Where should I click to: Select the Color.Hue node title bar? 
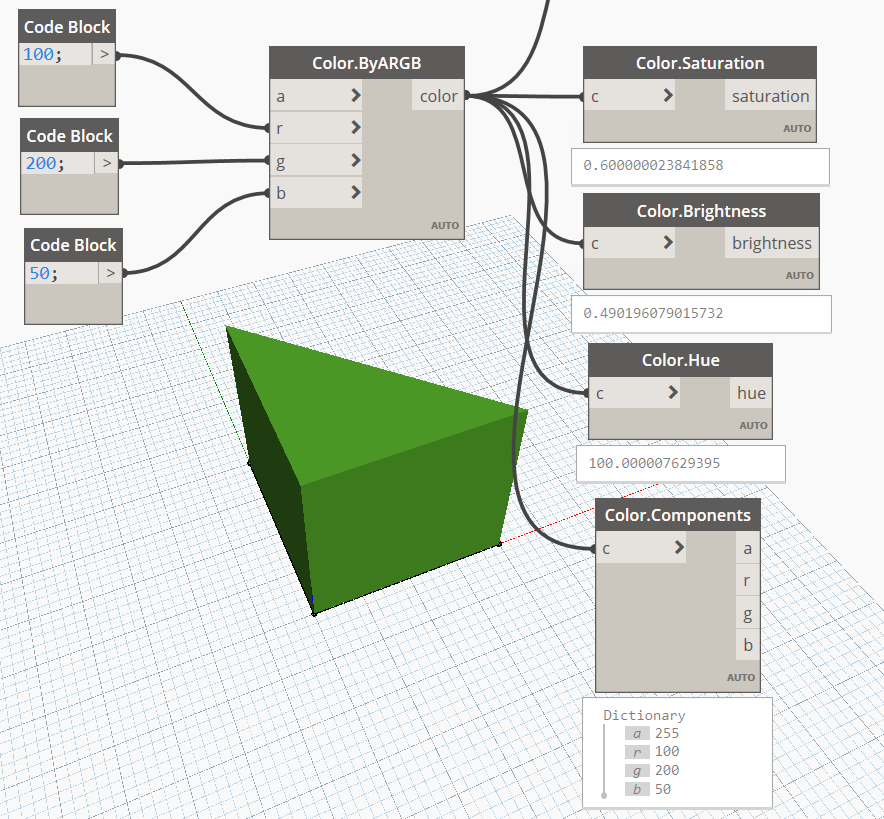(x=680, y=360)
